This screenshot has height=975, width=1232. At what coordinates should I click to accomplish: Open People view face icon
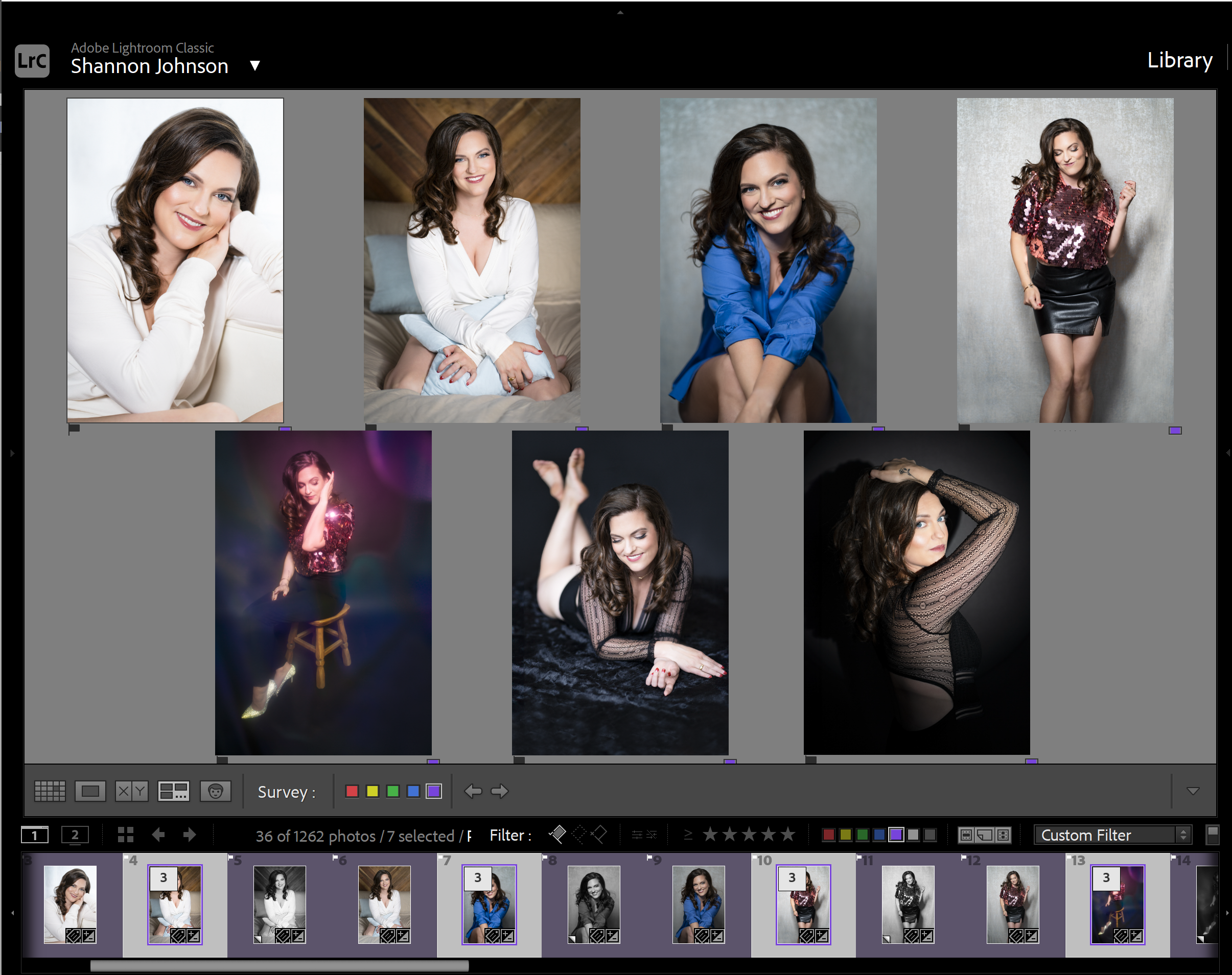pos(215,791)
